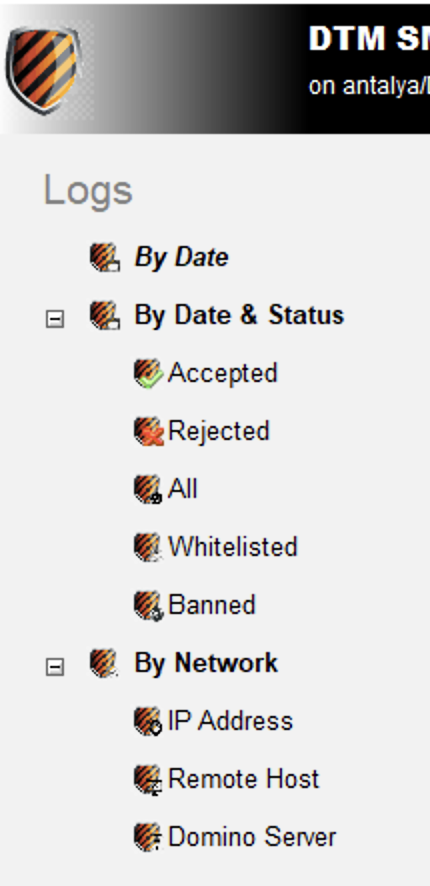430x886 pixels.
Task: Collapse the By Date & Status section
Action: (x=55, y=319)
